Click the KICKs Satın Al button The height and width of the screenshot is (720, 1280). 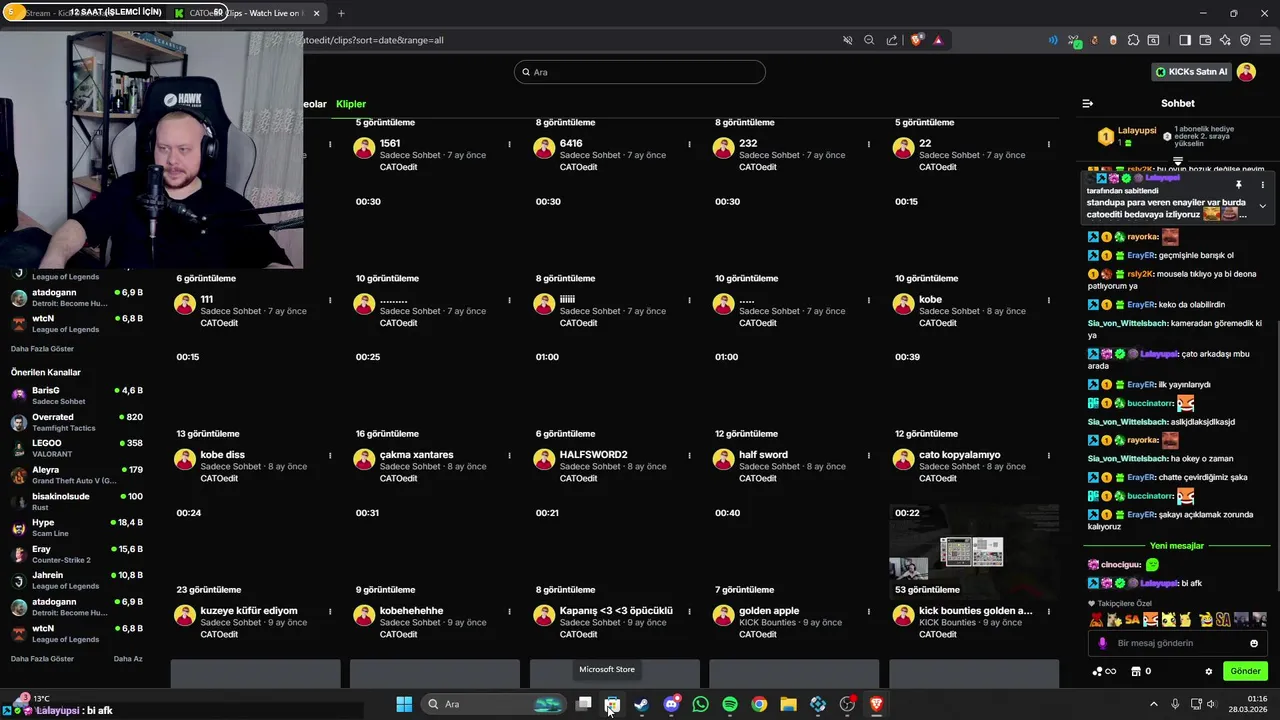(x=1192, y=72)
